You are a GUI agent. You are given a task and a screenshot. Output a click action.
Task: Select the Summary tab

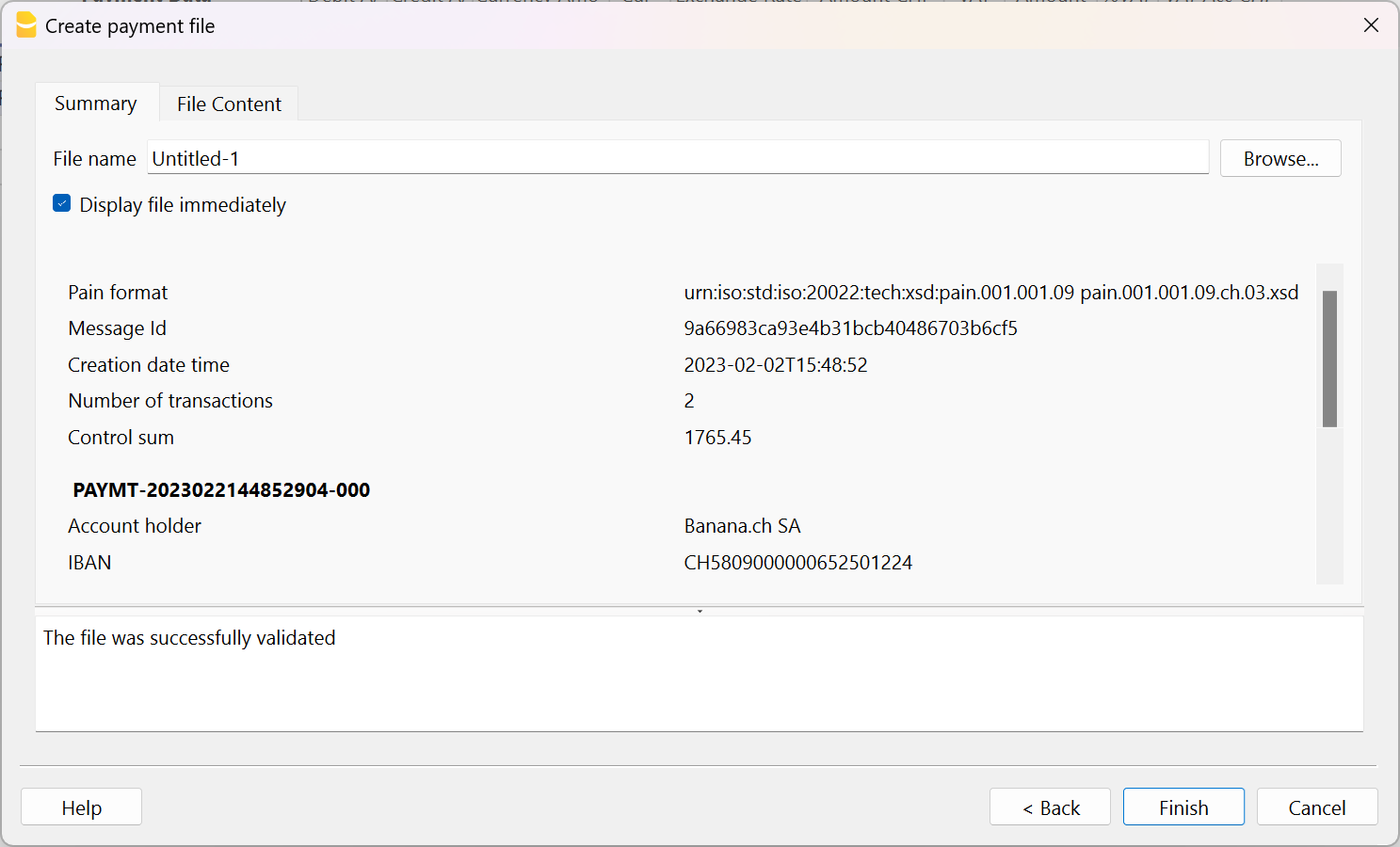pyautogui.click(x=95, y=104)
